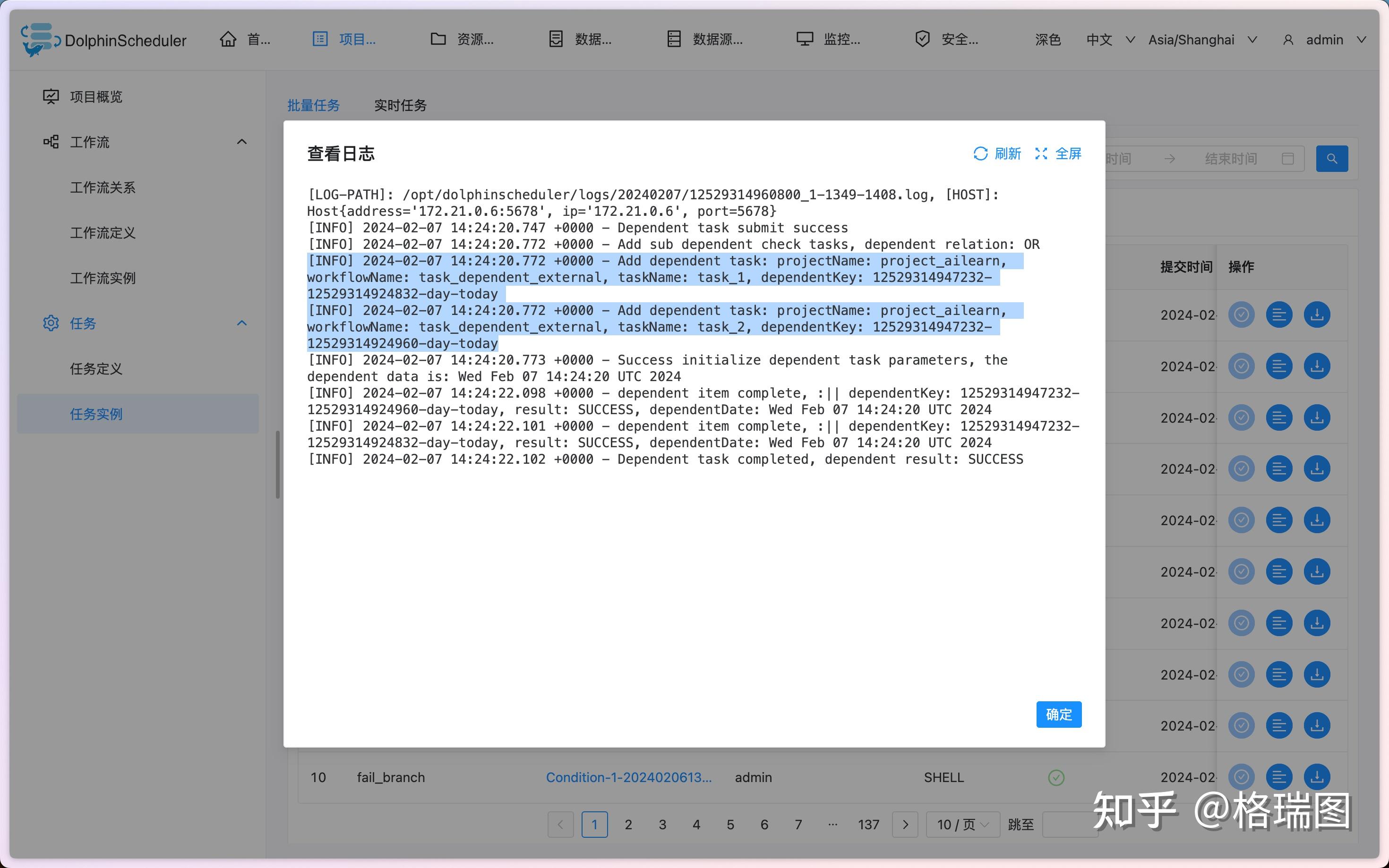
Task: Click the 刷新 refresh icon in log dialog
Action: 980,154
